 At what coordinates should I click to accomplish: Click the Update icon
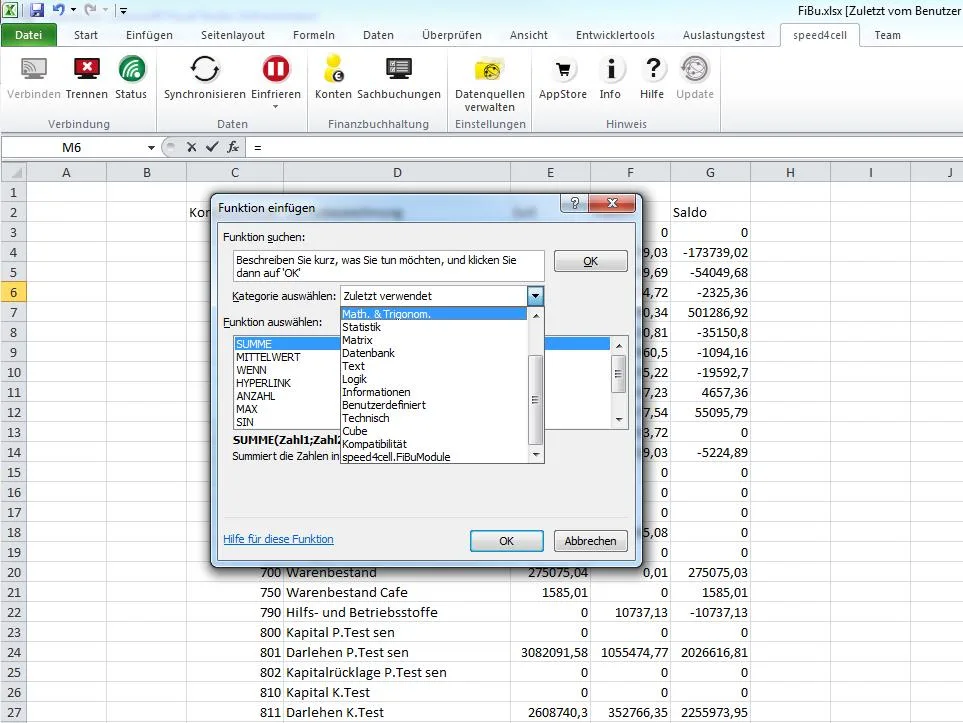point(695,69)
